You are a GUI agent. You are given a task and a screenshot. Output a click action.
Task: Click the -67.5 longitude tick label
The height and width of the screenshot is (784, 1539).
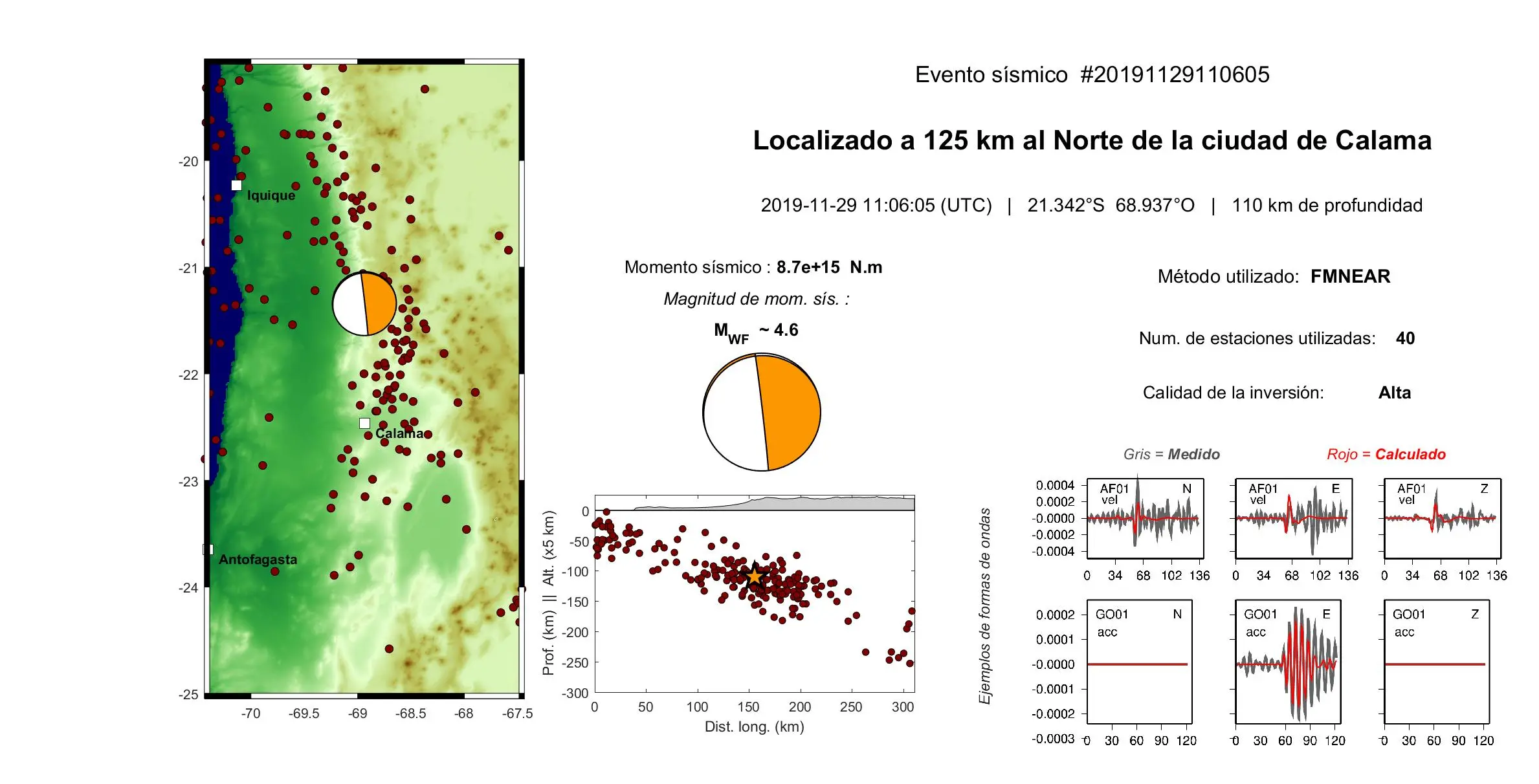pos(517,713)
